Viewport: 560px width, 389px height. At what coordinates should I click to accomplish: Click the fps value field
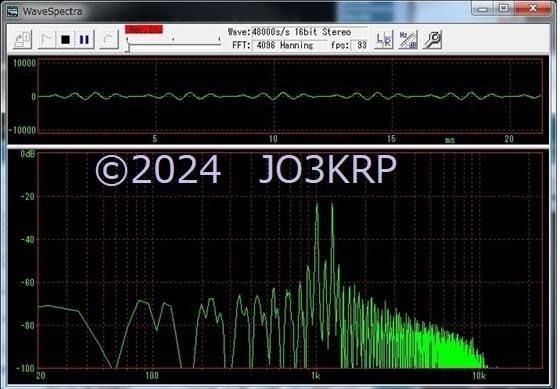pyautogui.click(x=359, y=45)
